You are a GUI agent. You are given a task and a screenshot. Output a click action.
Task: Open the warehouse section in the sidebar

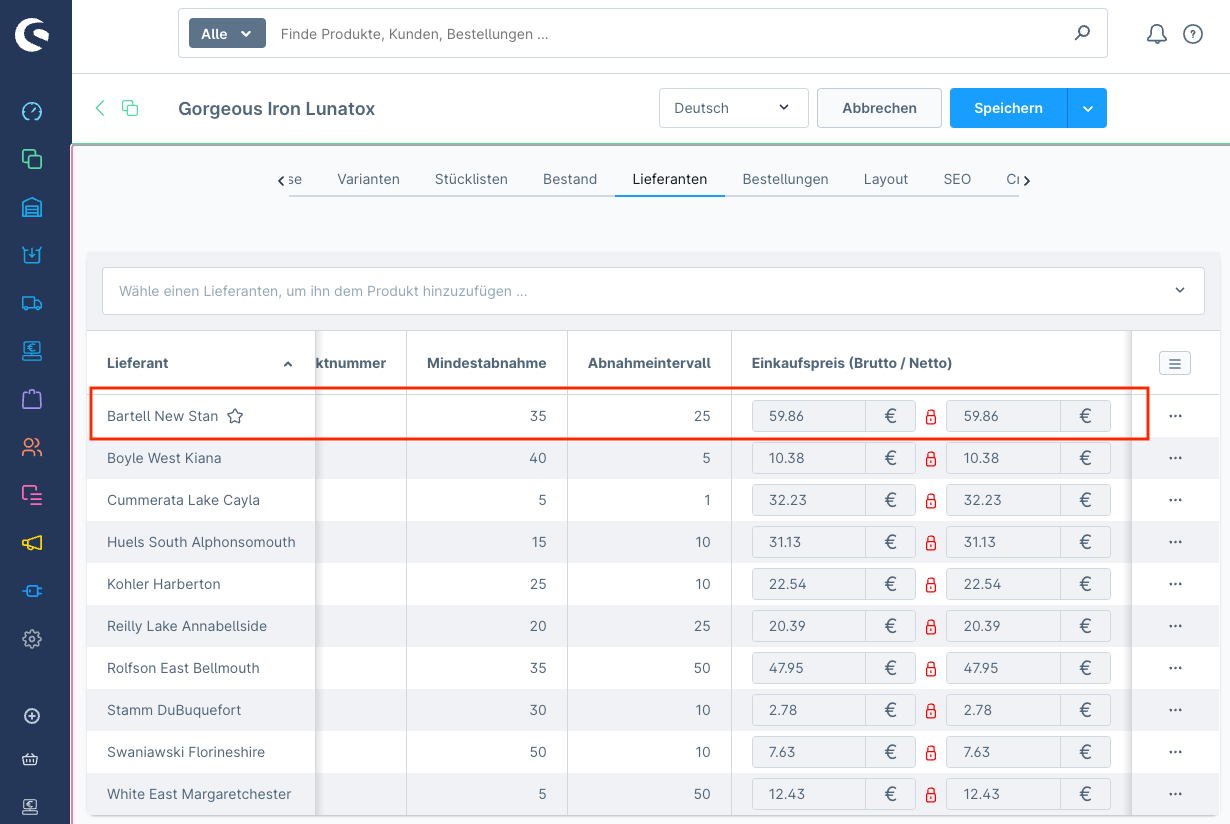coord(32,207)
